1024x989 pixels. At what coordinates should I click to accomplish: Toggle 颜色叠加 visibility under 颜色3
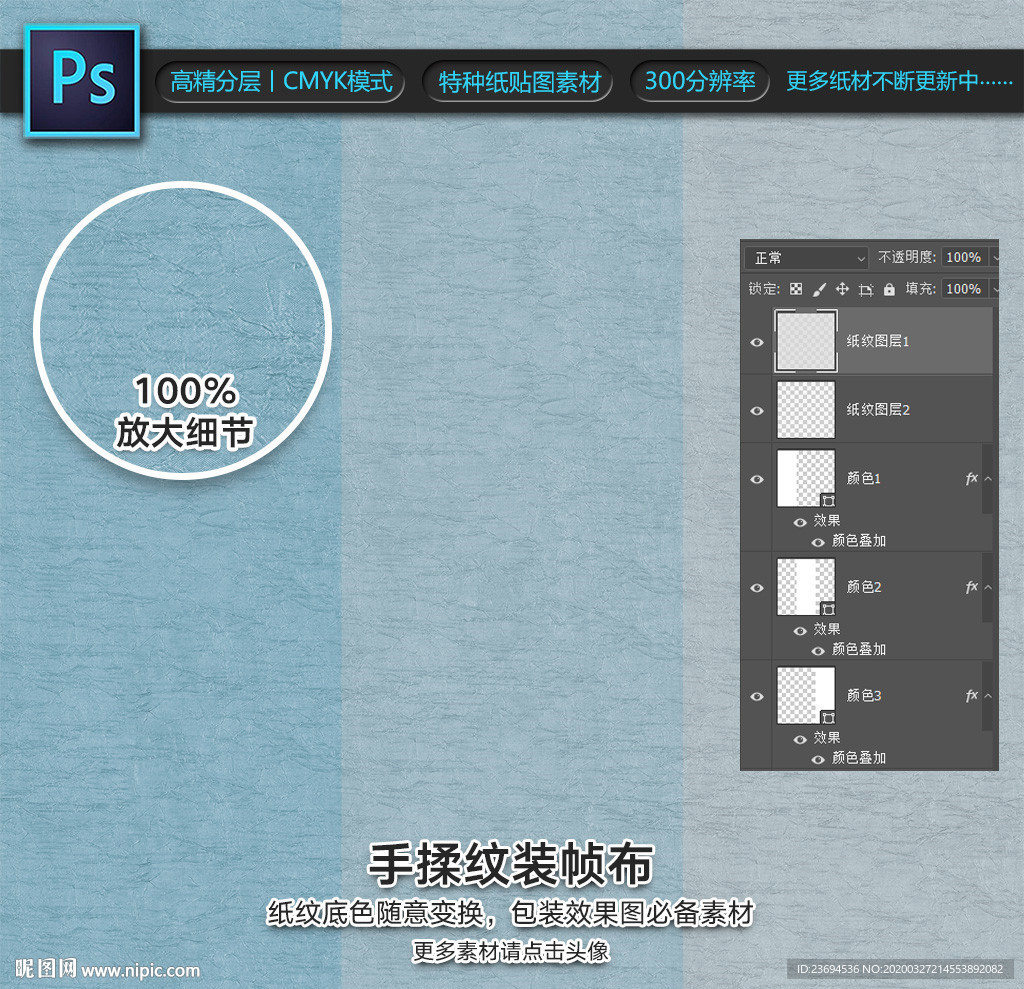(x=818, y=759)
